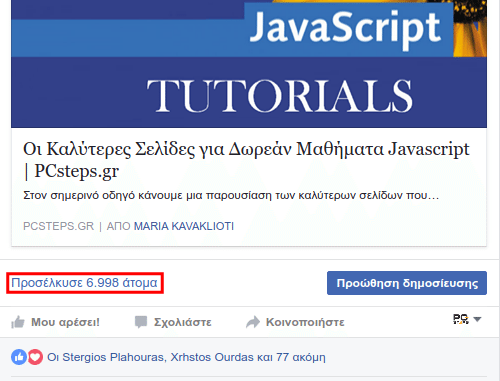
Task: Click the 'Σχολιάστε' speech bubble icon
Action: (x=141, y=322)
